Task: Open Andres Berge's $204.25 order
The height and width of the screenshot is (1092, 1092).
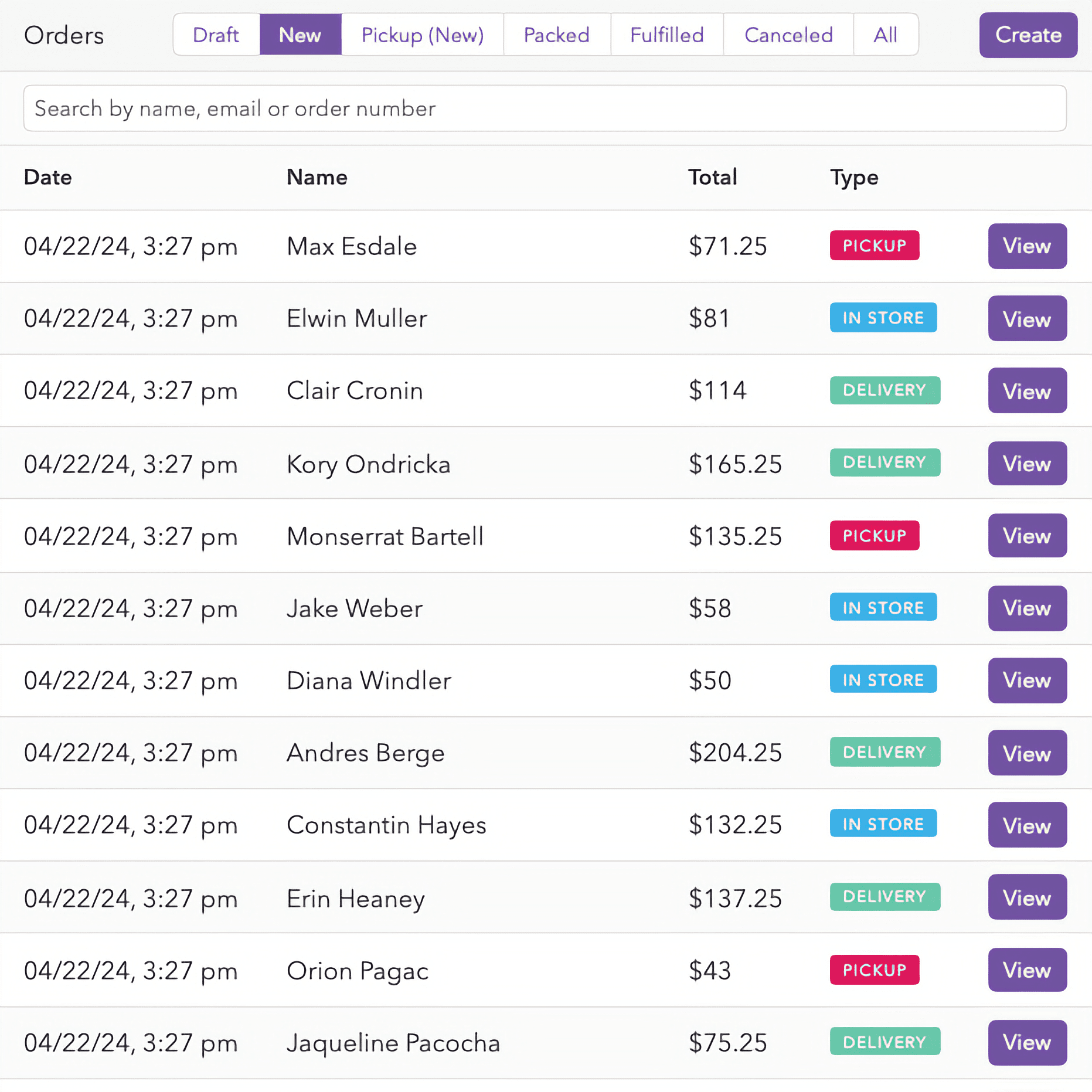Action: (x=1027, y=753)
